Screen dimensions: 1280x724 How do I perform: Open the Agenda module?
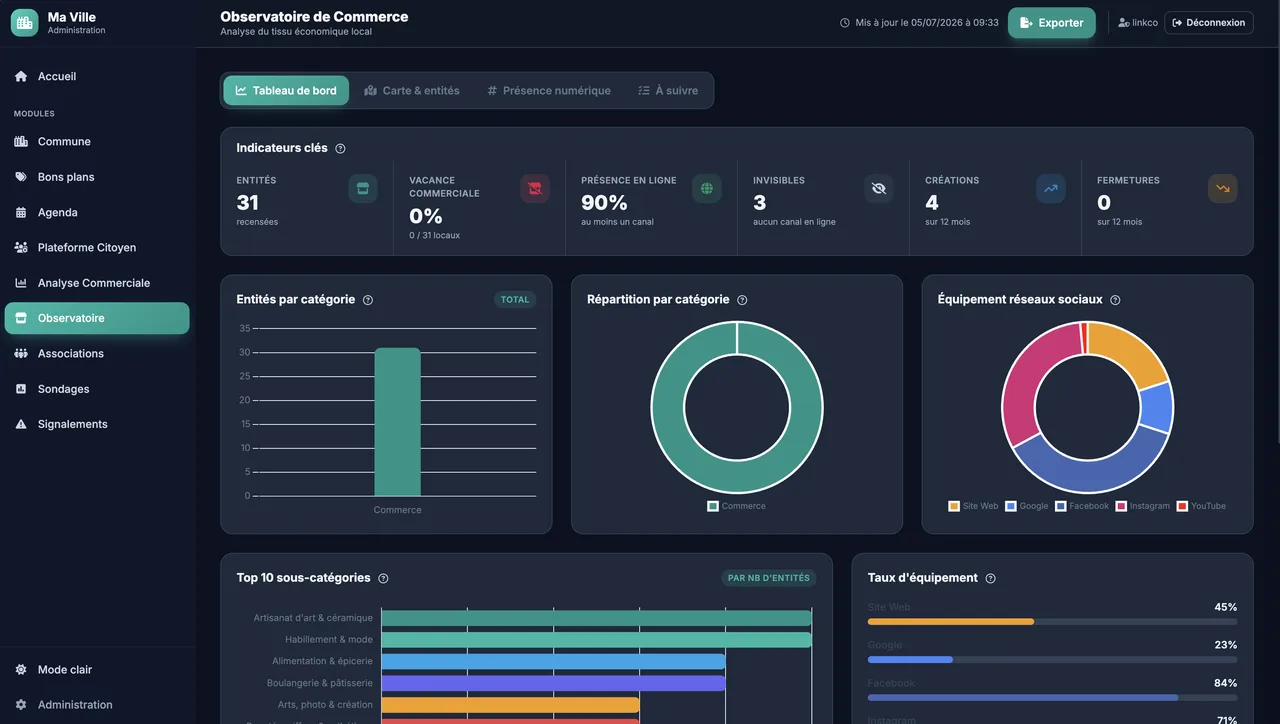(x=97, y=212)
